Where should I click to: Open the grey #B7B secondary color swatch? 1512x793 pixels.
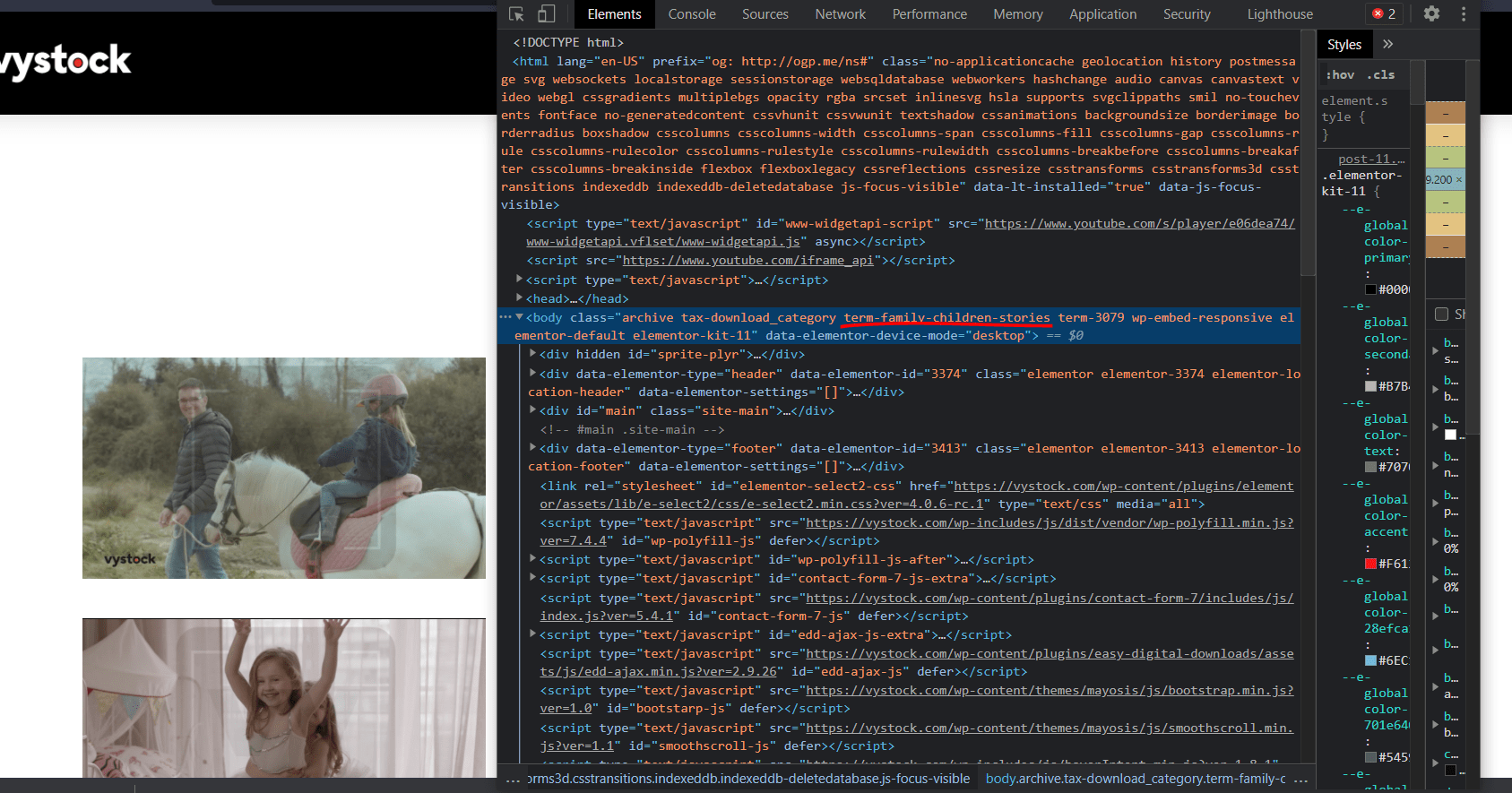1370,386
